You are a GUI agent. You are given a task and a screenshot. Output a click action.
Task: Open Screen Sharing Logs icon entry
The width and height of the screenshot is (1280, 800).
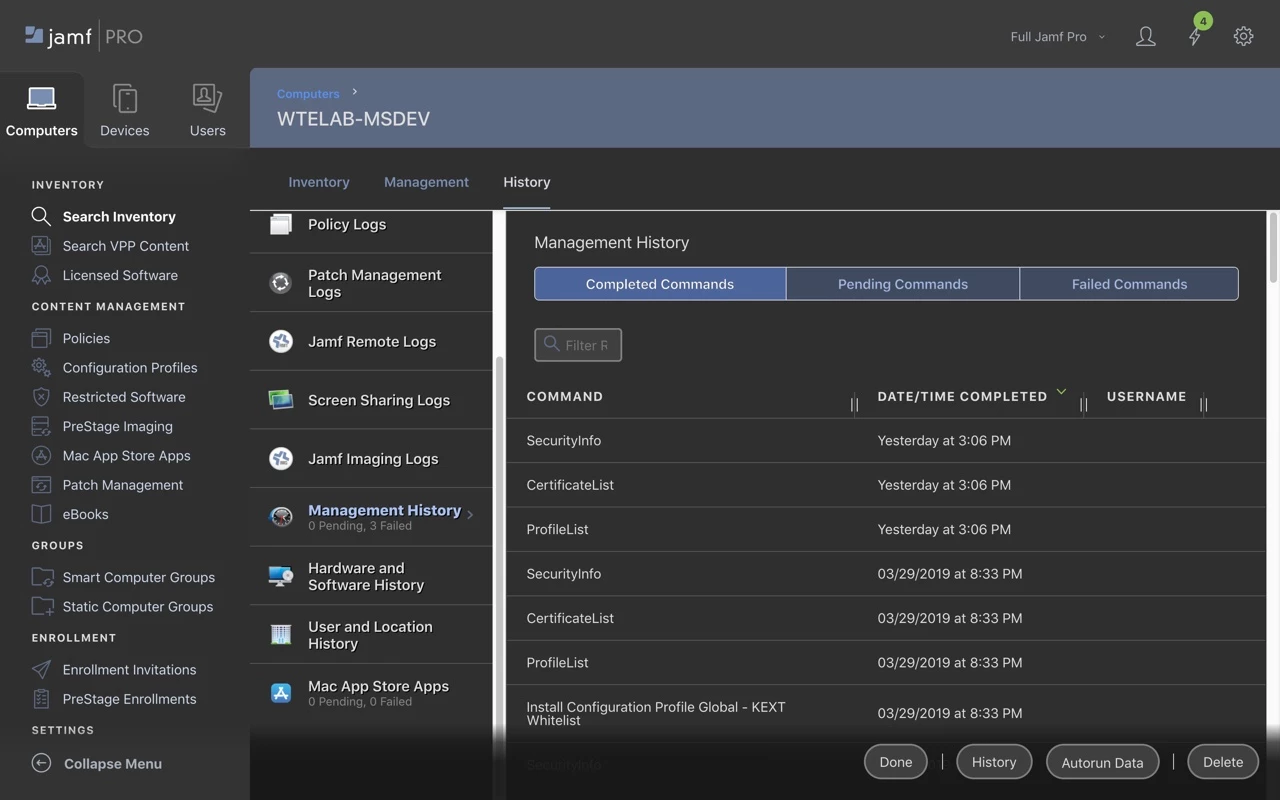pyautogui.click(x=281, y=400)
